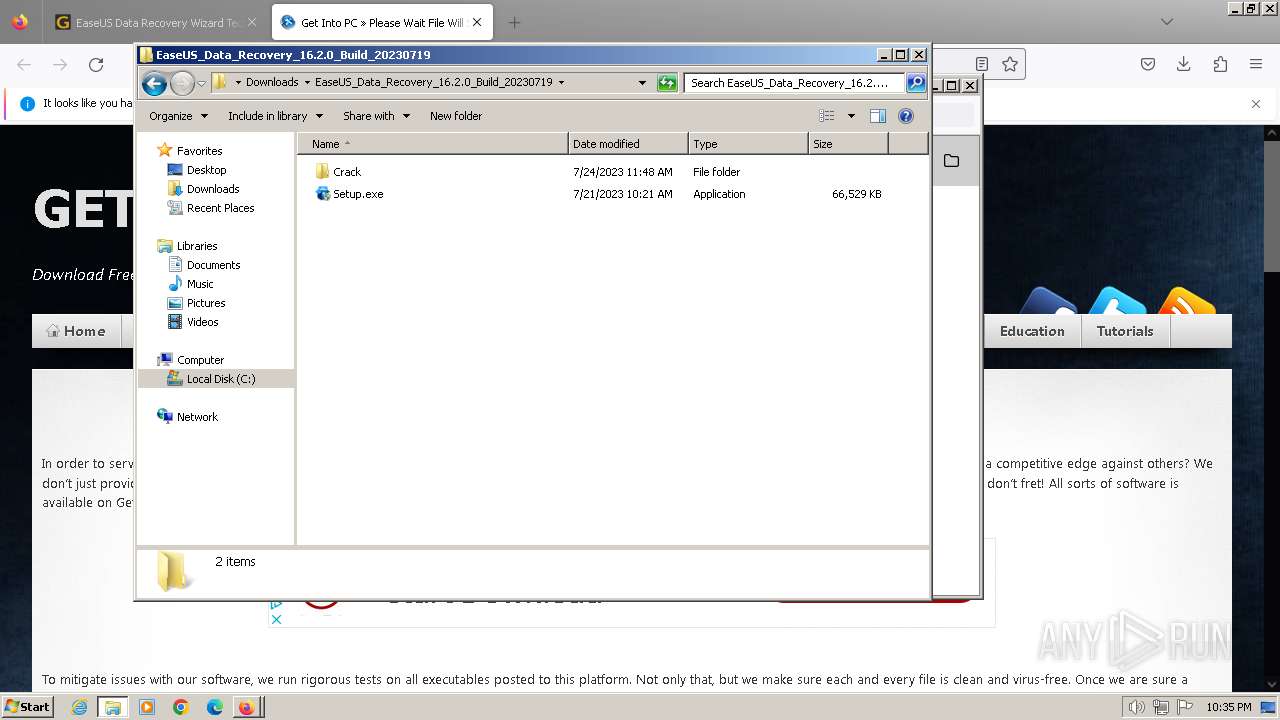Toggle the preview pane icon
This screenshot has height=720, width=1280.
[x=878, y=116]
